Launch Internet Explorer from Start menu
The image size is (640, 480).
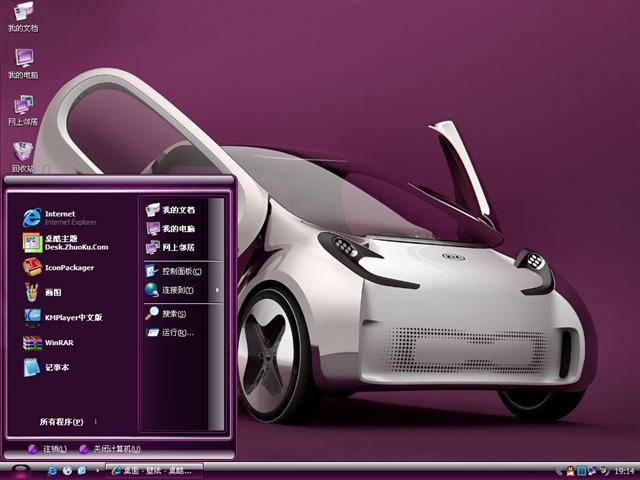pos(60,217)
